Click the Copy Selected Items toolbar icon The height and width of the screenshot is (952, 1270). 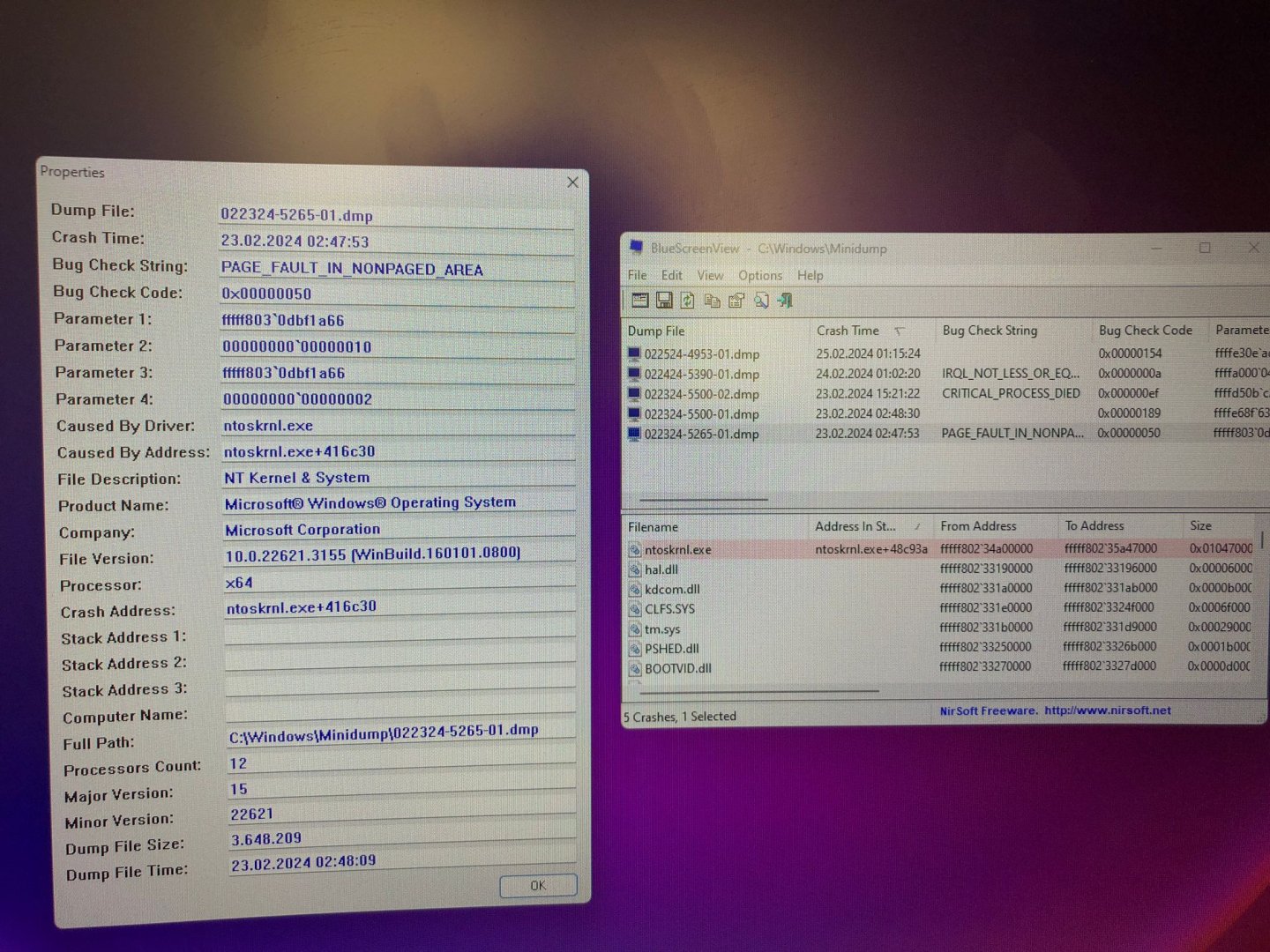coord(712,301)
